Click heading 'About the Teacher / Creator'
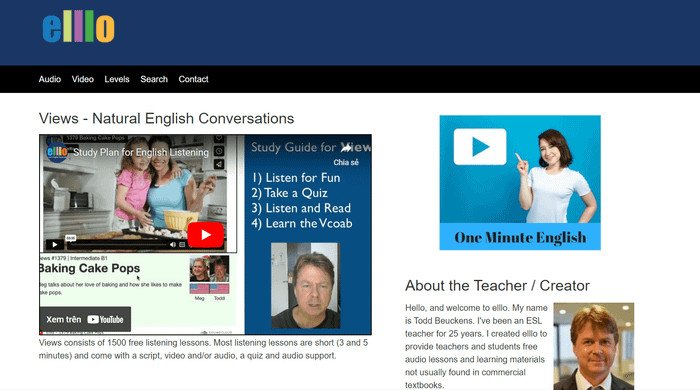Viewport: 700px width, 390px height. tap(497, 286)
